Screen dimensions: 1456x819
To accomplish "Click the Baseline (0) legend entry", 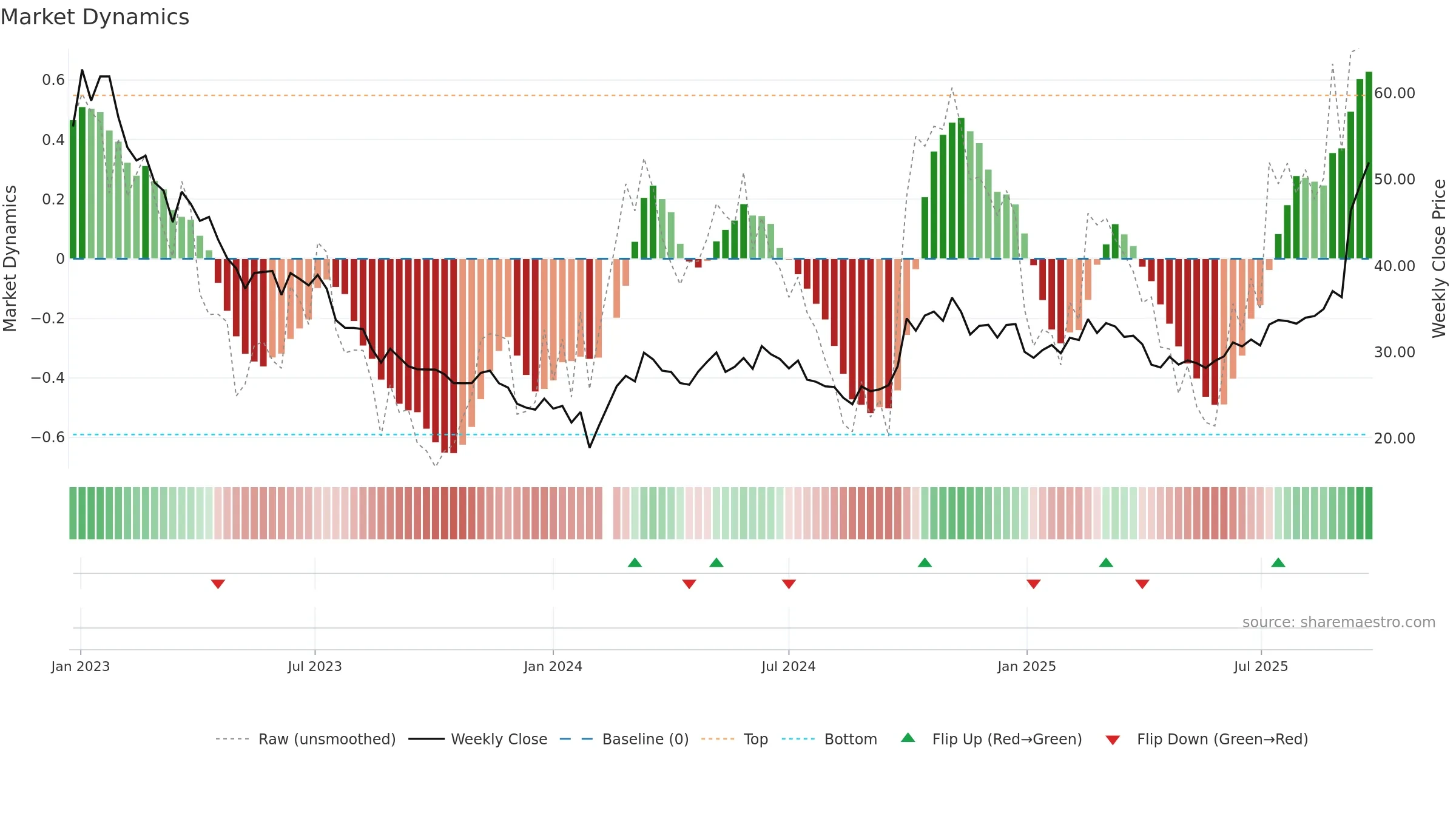I will point(624,739).
